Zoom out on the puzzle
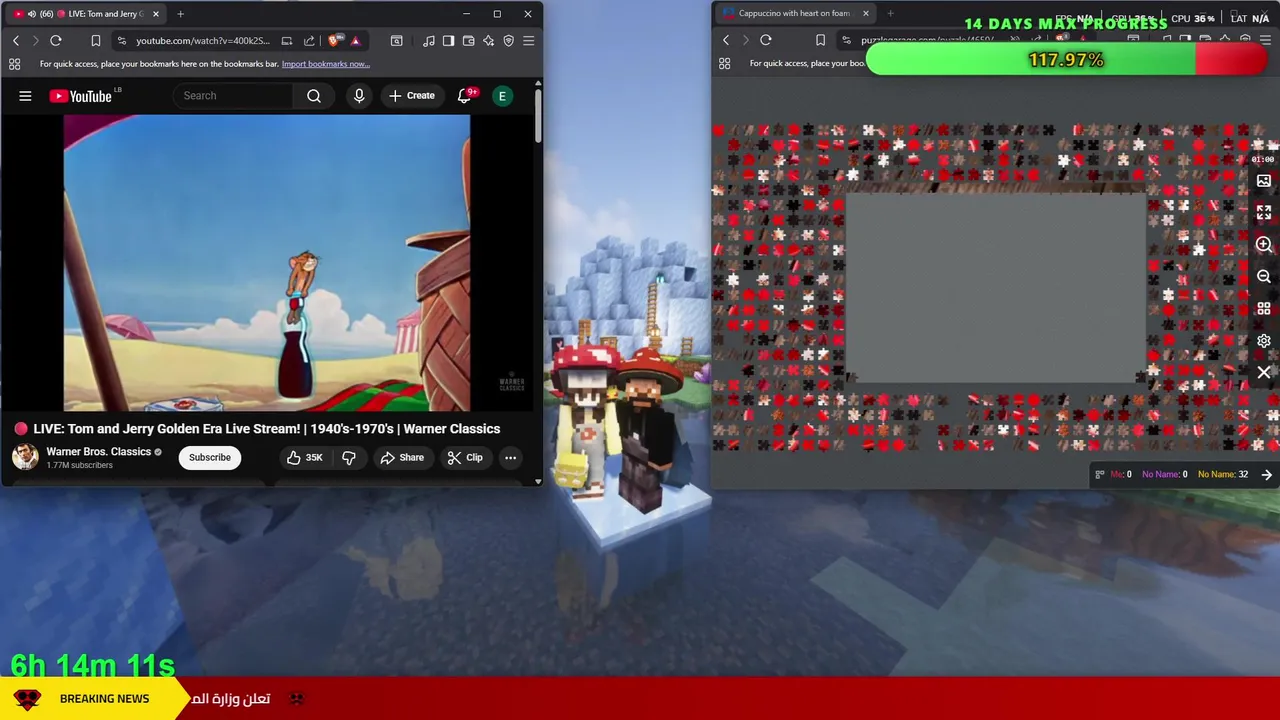 click(x=1264, y=277)
